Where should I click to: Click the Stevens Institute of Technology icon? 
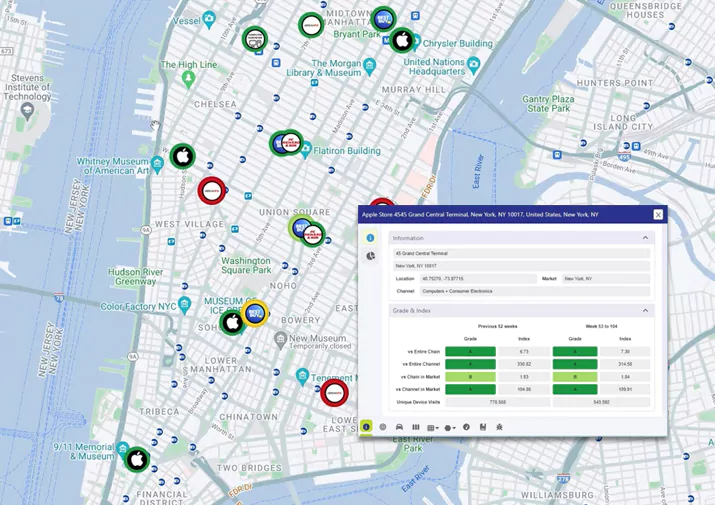point(27,111)
